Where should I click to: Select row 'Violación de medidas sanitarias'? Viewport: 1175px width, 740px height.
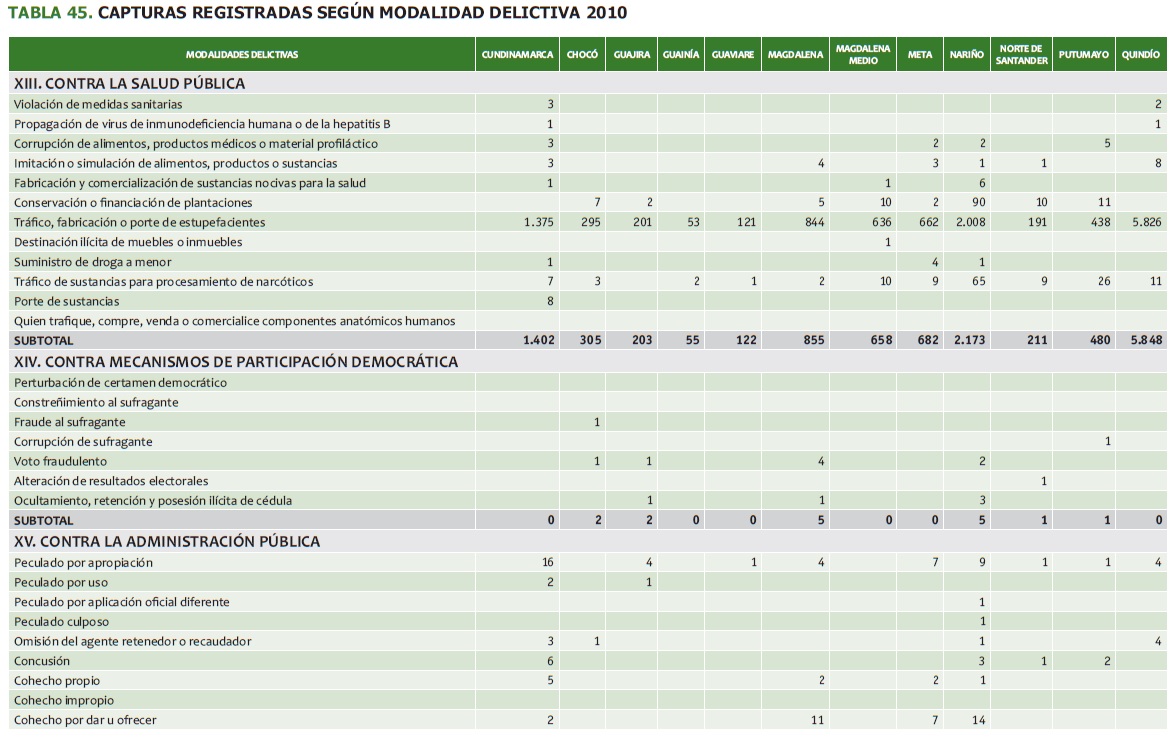(x=98, y=104)
